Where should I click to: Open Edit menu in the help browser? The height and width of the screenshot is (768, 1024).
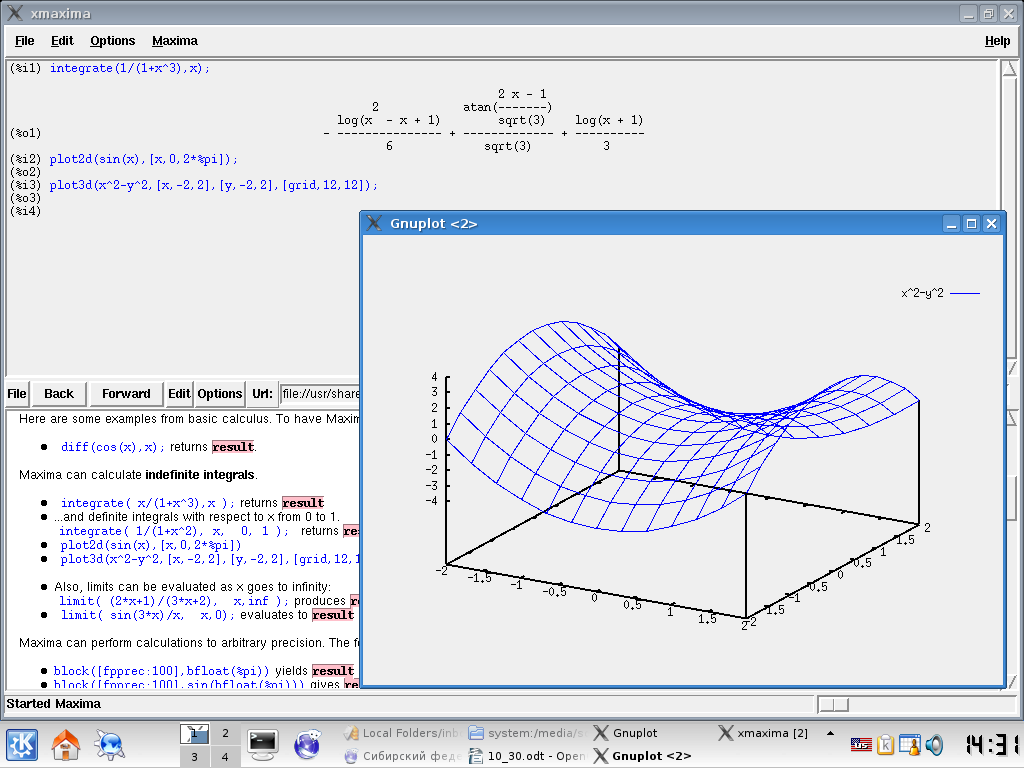tap(178, 394)
